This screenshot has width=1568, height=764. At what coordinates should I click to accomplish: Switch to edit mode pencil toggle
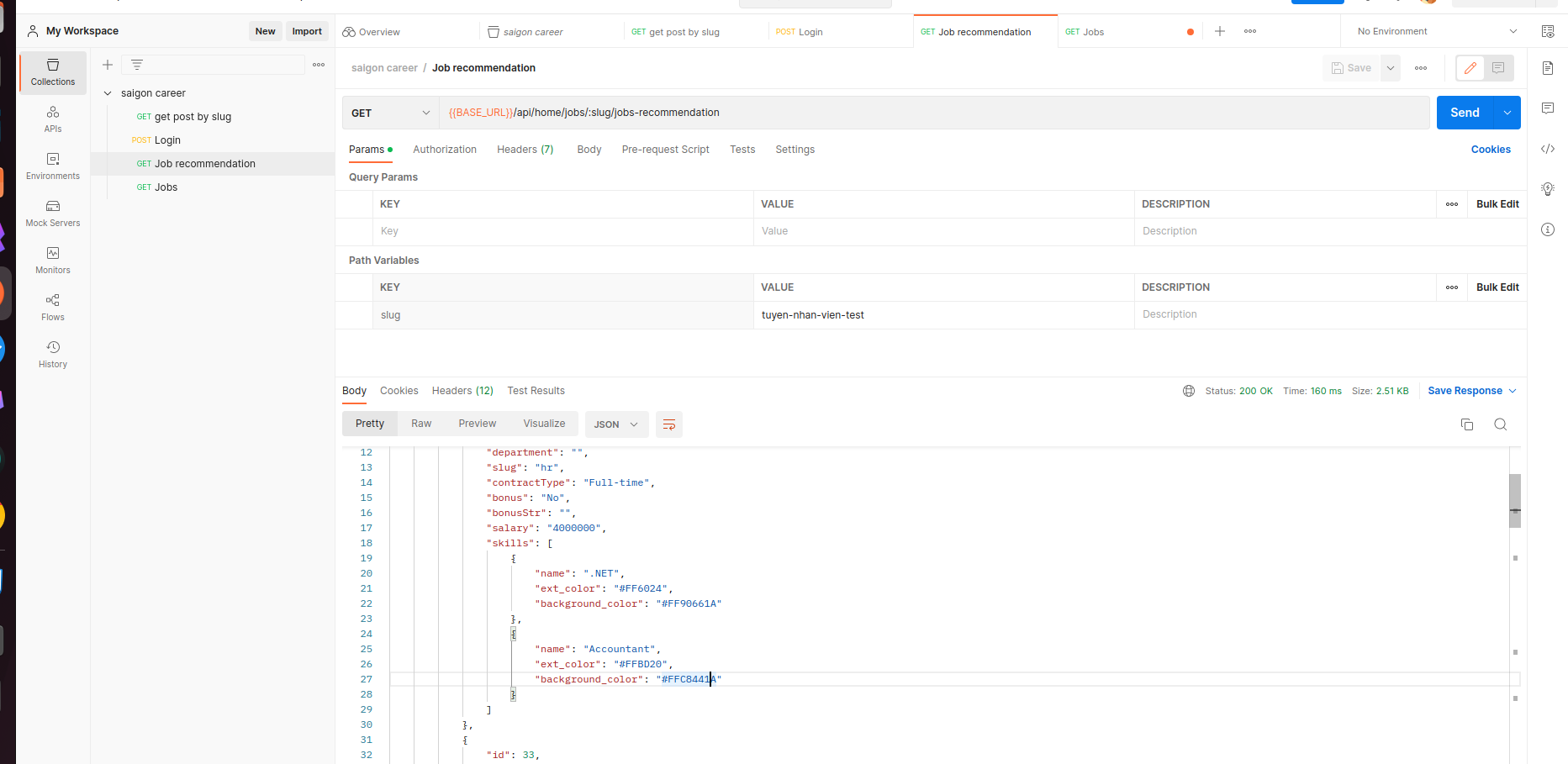click(x=1470, y=68)
